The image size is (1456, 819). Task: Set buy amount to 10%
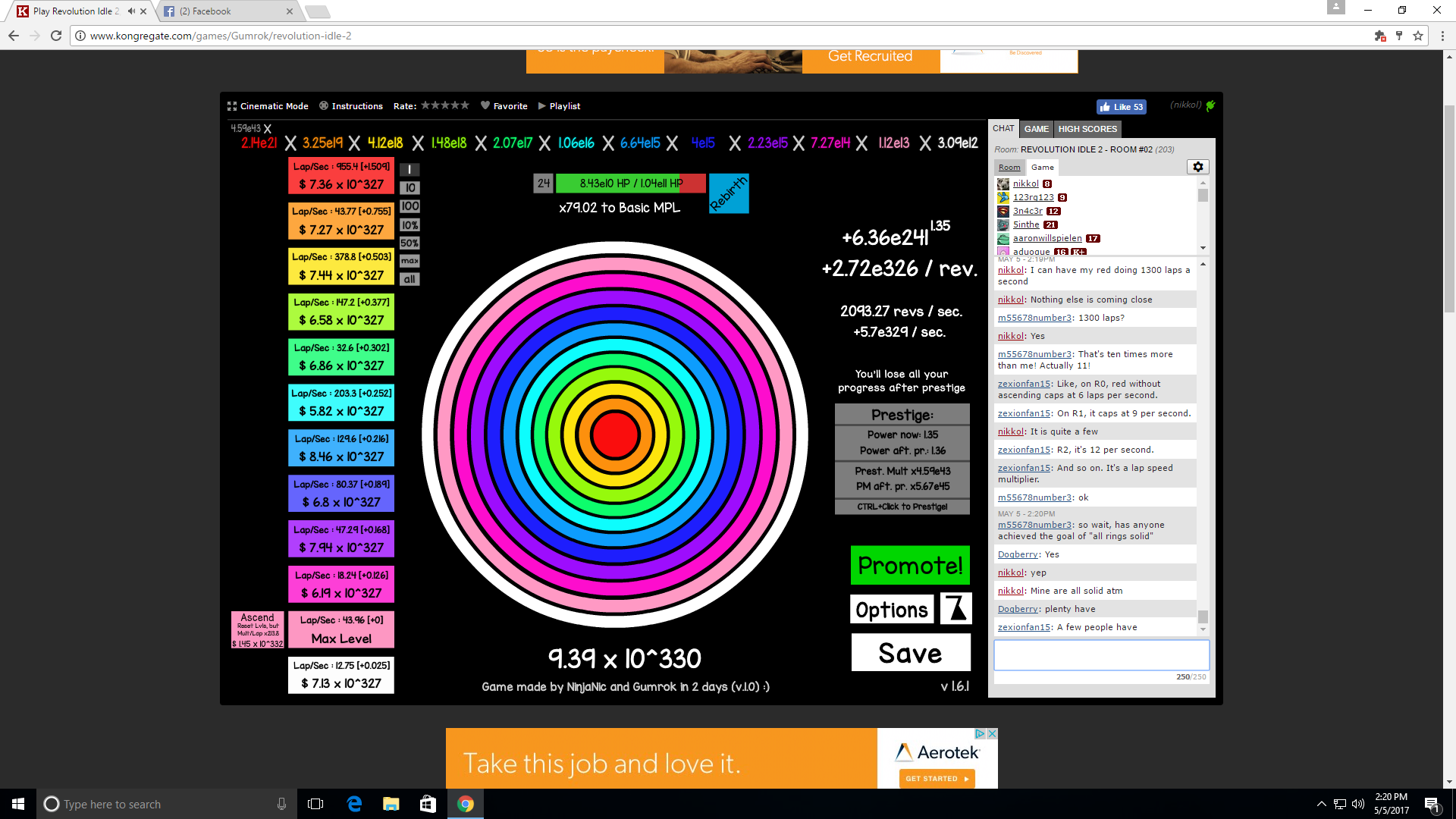409,225
